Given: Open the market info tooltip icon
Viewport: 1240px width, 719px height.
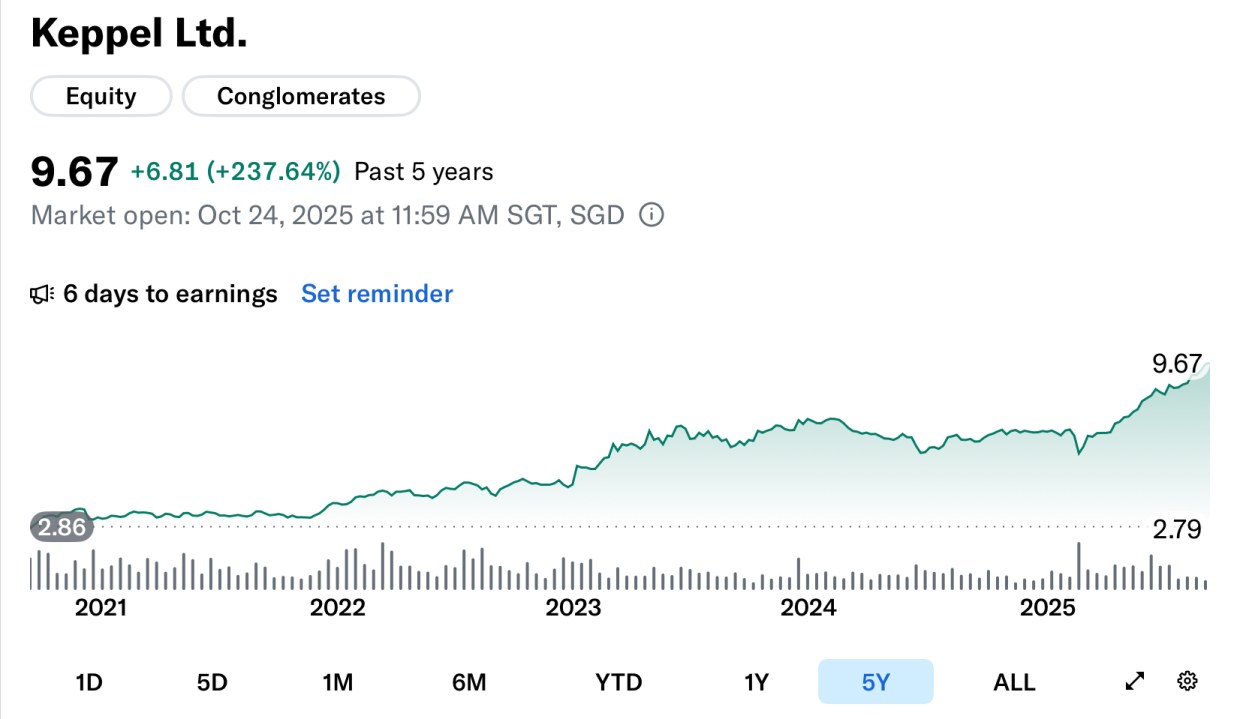Looking at the screenshot, I should [651, 214].
